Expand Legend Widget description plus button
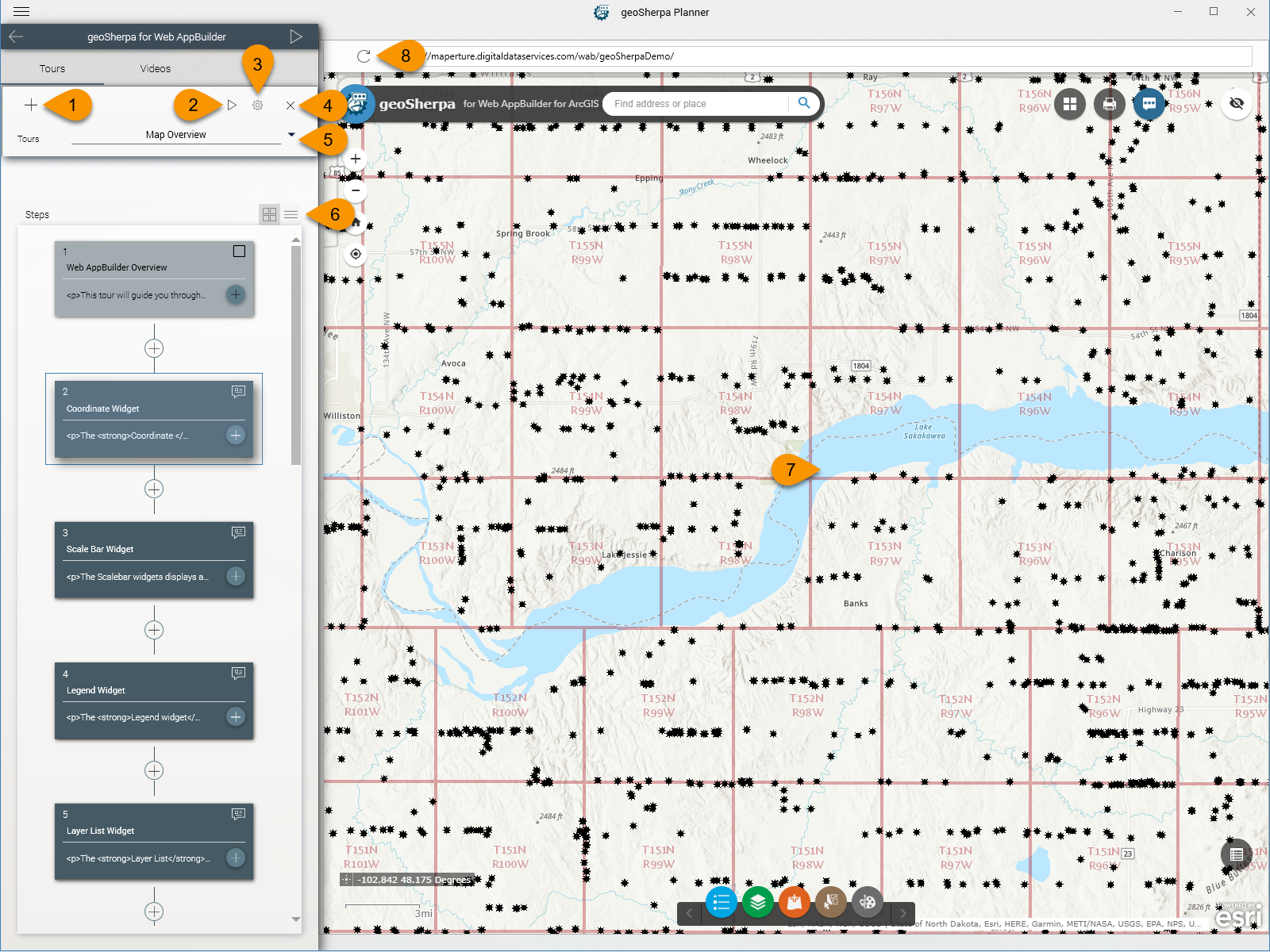Screen dimensions: 1270x952 coord(236,716)
